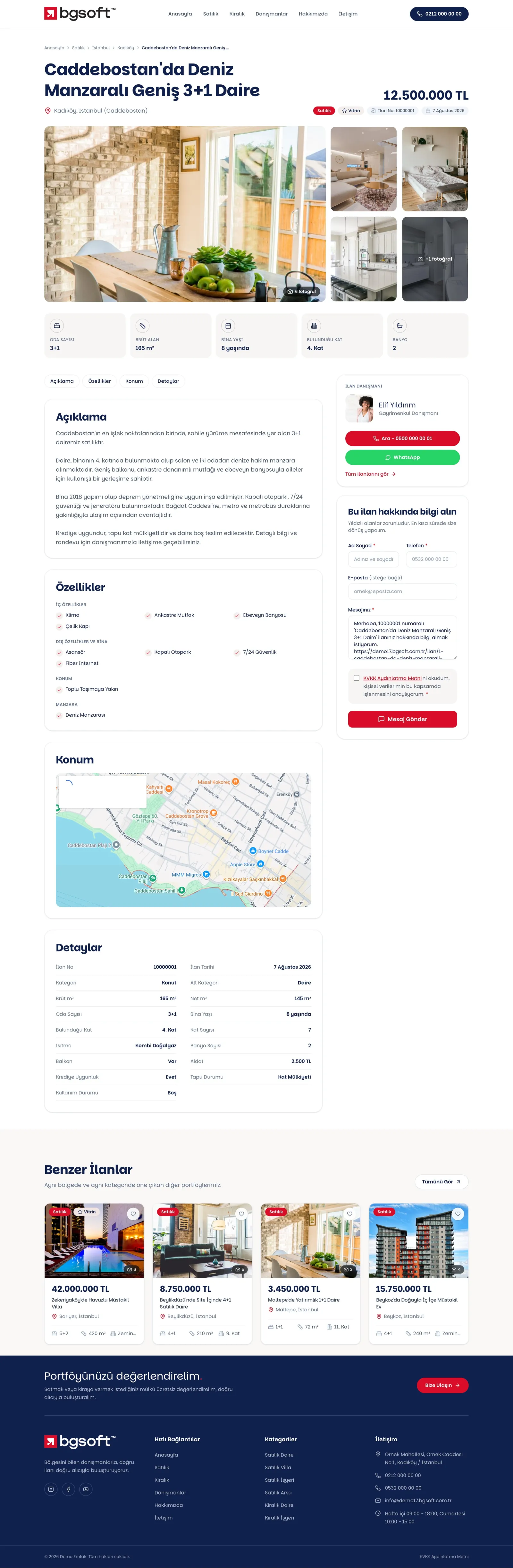Favorite the 8.750.000 TL listing with heart icon

pyautogui.click(x=241, y=1214)
